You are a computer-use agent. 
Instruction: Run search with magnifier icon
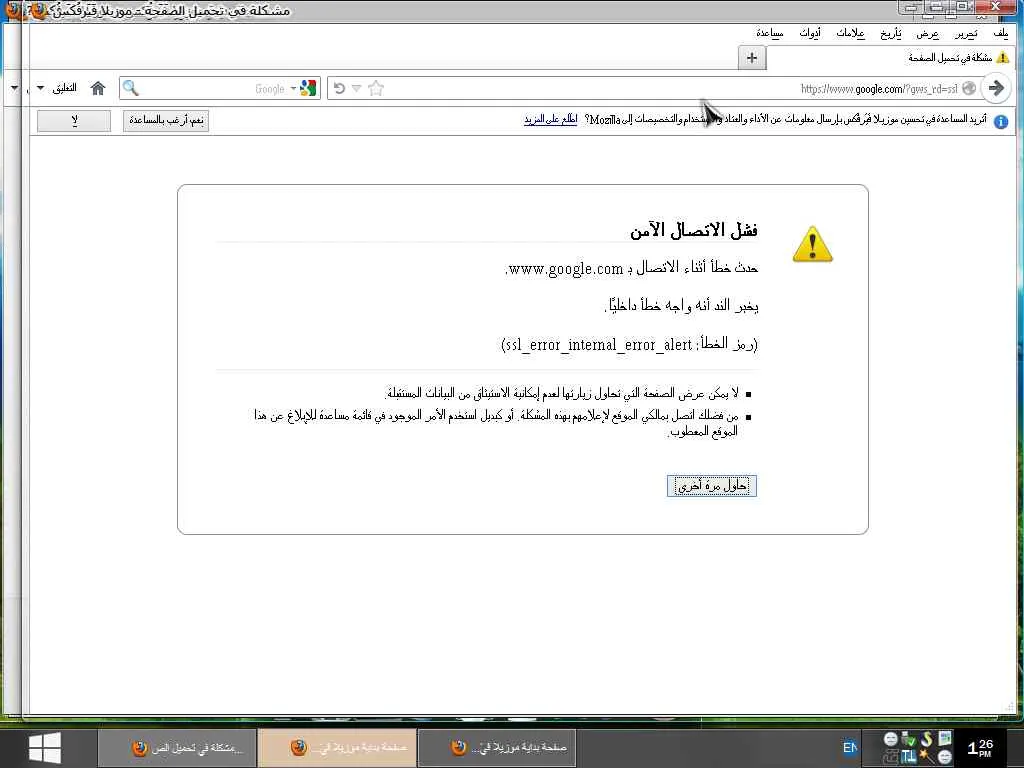pos(130,88)
